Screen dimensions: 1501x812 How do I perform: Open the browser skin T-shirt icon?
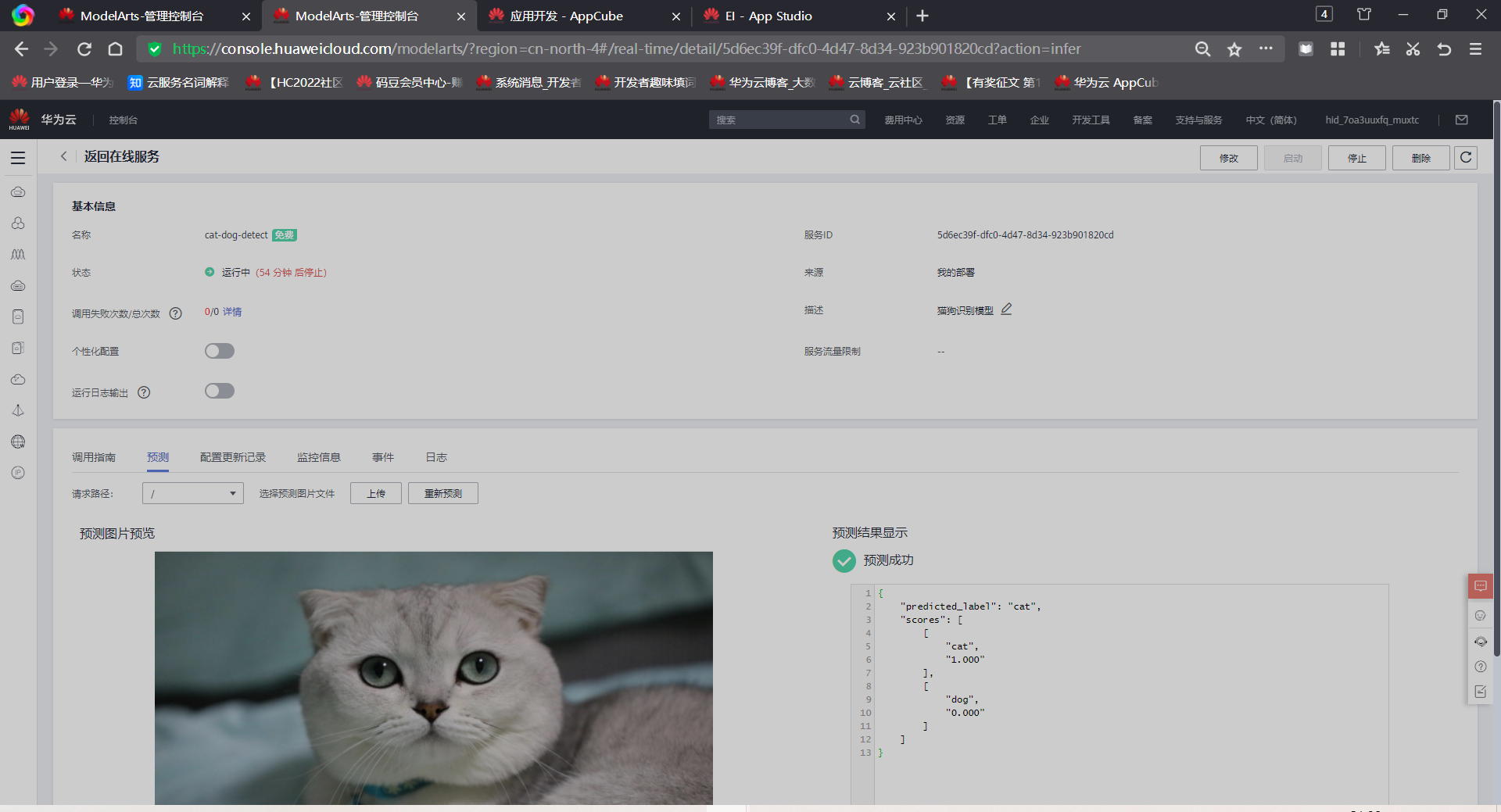[x=1364, y=15]
